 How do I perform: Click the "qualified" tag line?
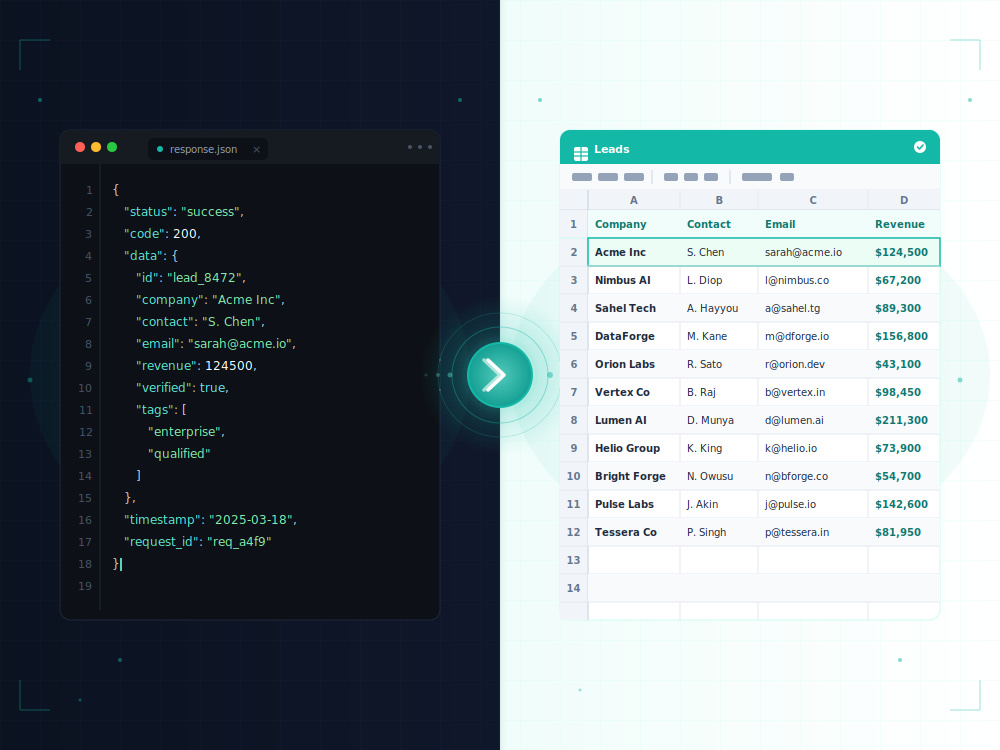[x=179, y=453]
